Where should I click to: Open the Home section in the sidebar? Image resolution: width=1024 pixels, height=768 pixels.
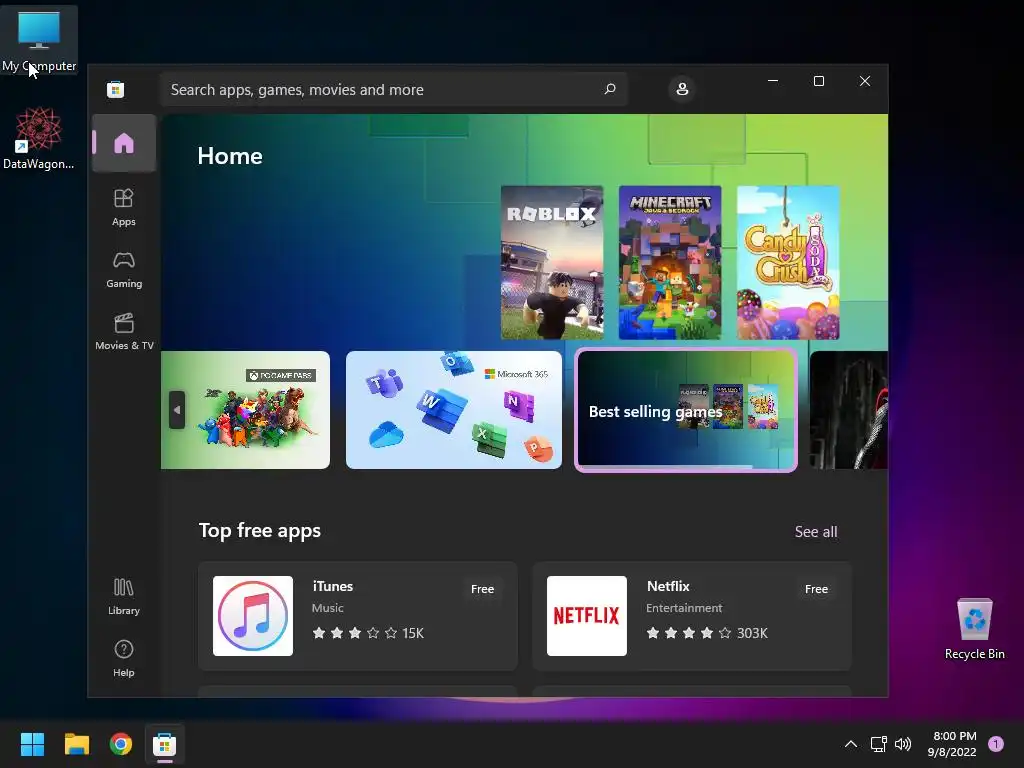[x=124, y=143]
